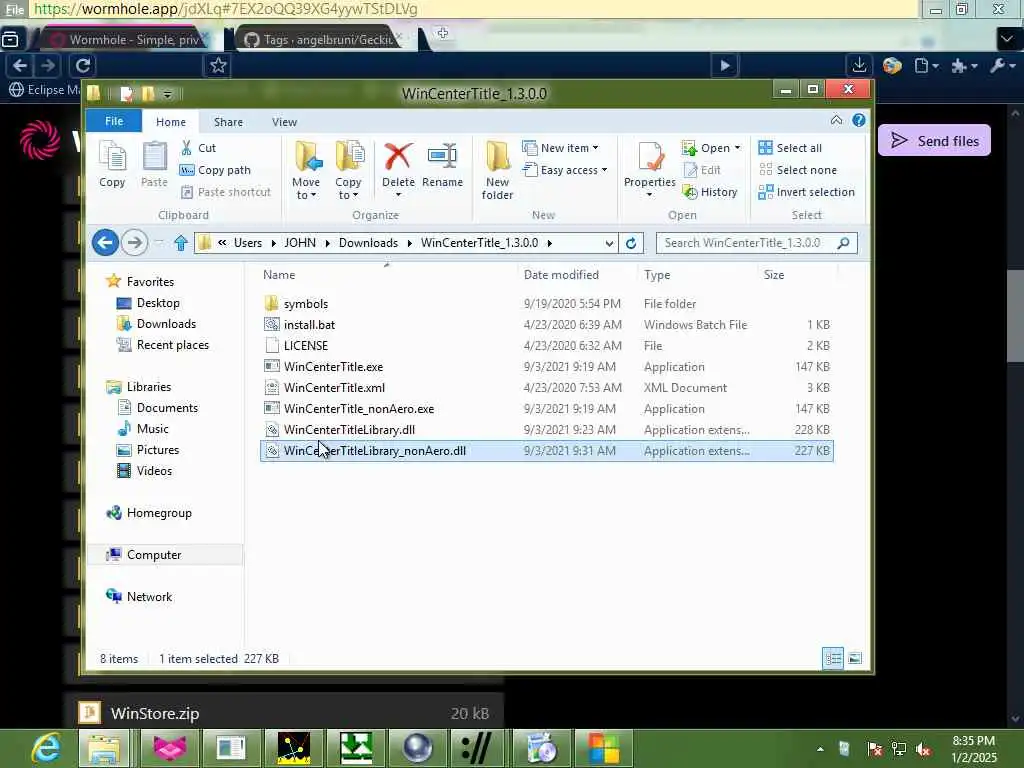Click Copy path in the Clipboard group

pyautogui.click(x=216, y=170)
